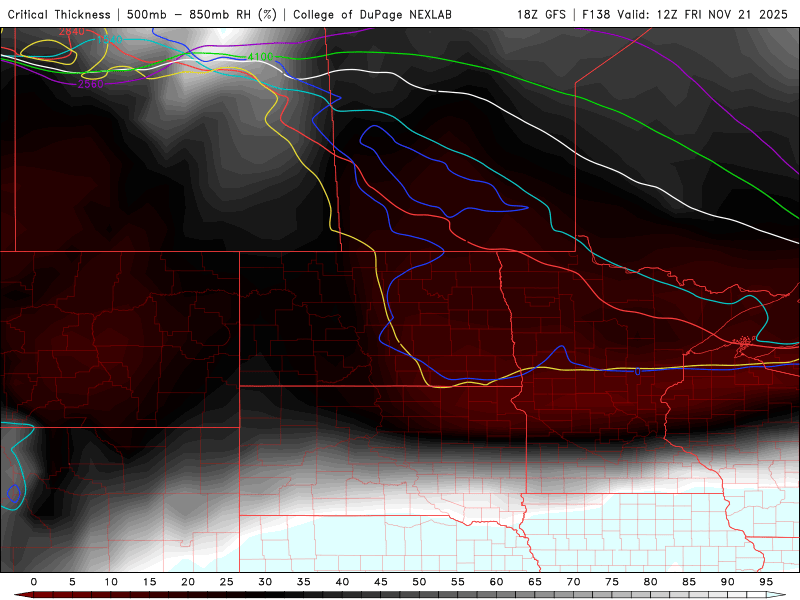Select the colorbar tick label "25"
Image resolution: width=800 pixels, height=600 pixels.
pos(227,582)
